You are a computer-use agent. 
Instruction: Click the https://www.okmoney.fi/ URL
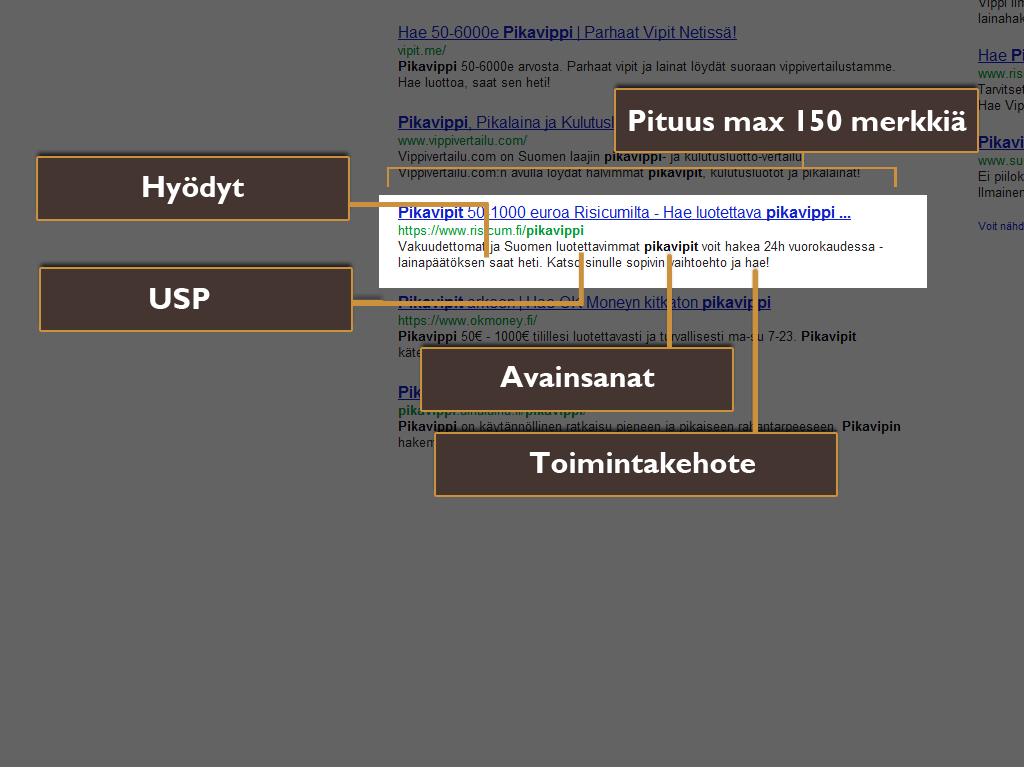[468, 321]
